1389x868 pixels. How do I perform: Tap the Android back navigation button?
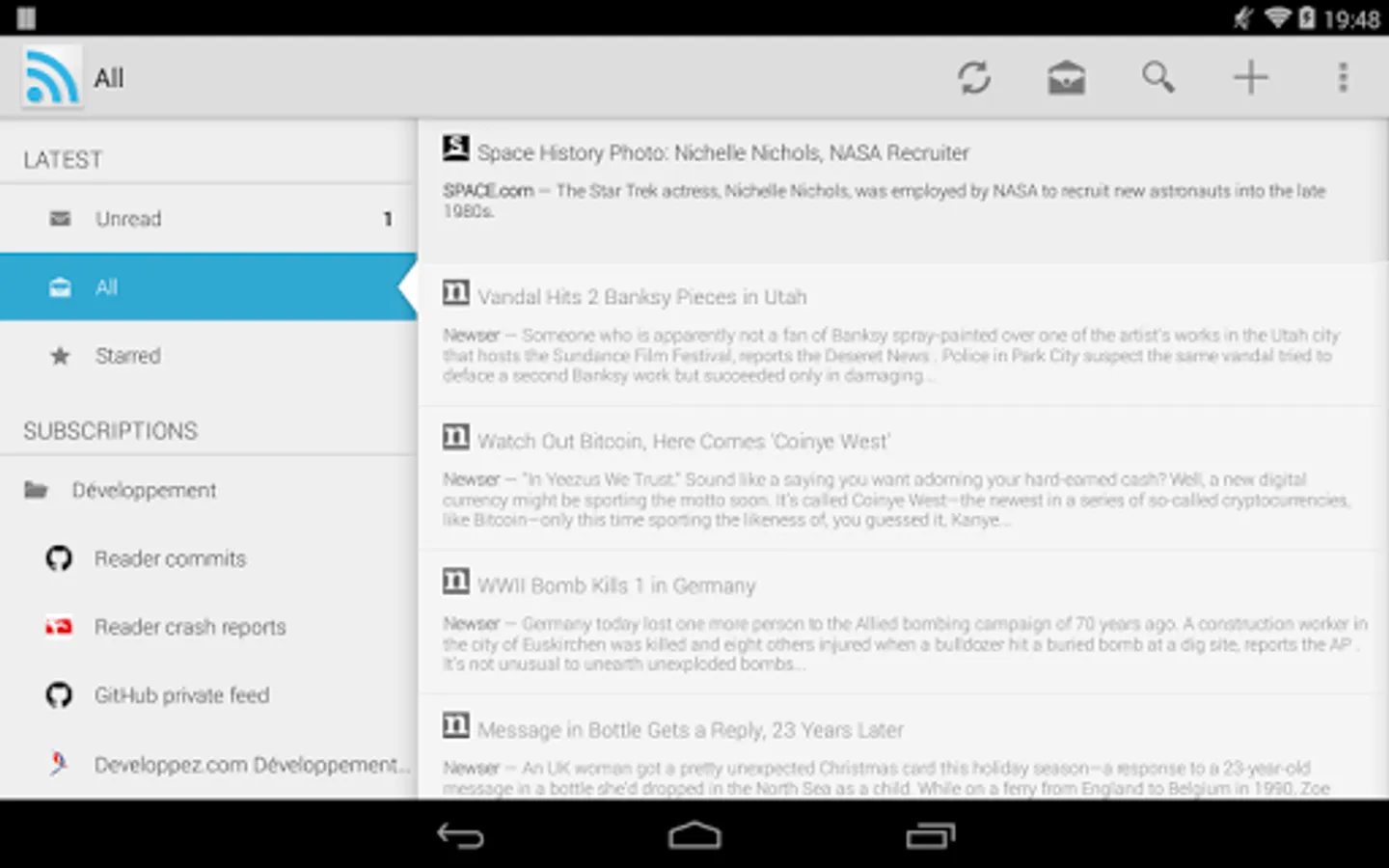pos(460,835)
